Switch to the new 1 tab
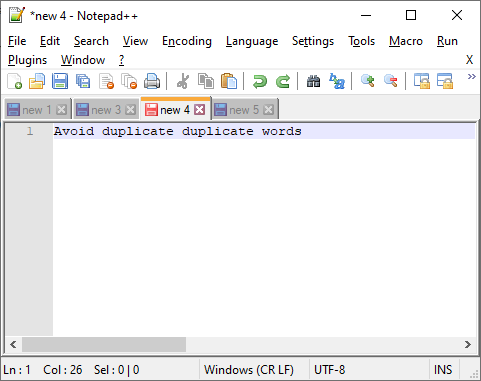 click(37, 110)
